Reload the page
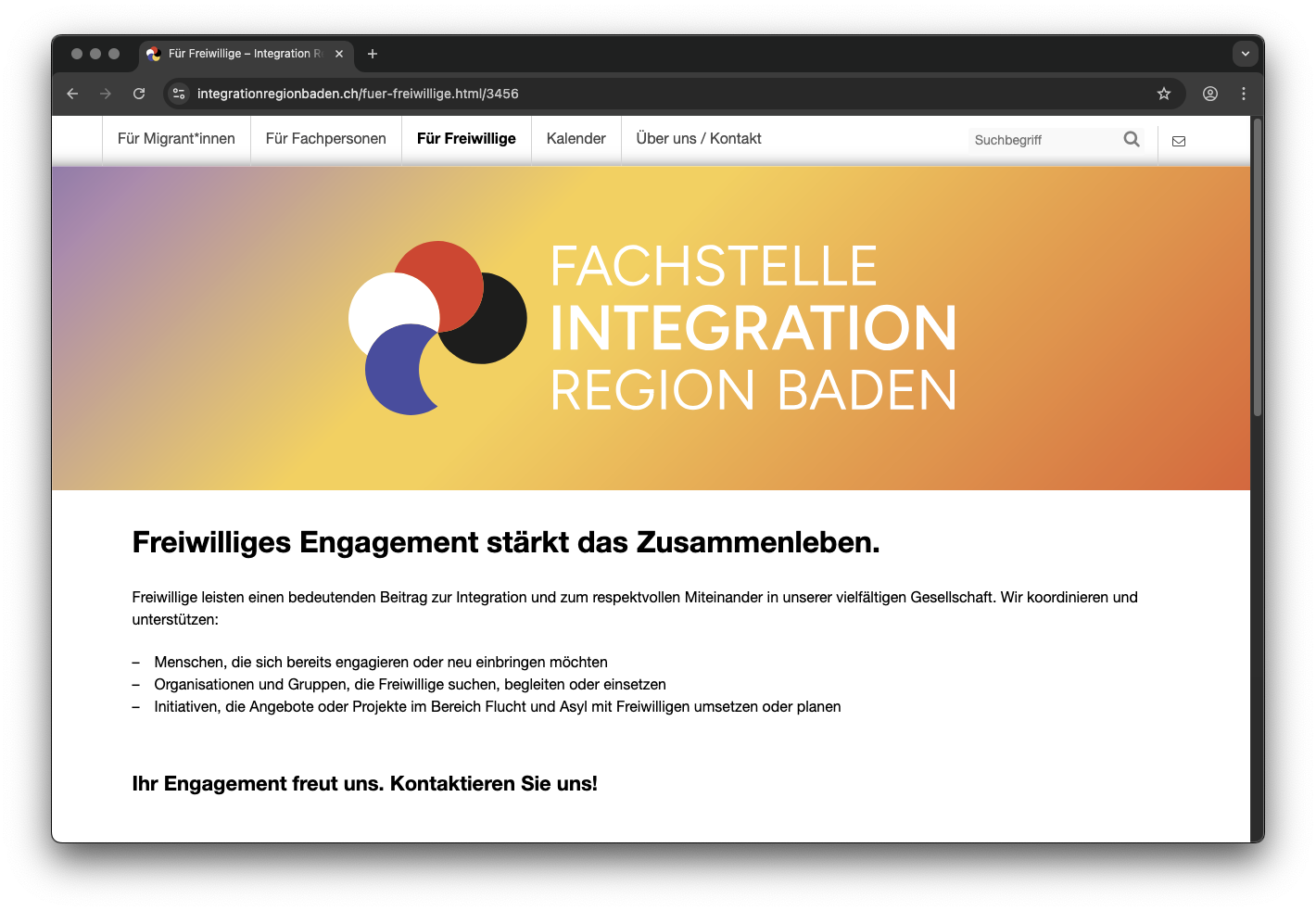 pyautogui.click(x=139, y=94)
